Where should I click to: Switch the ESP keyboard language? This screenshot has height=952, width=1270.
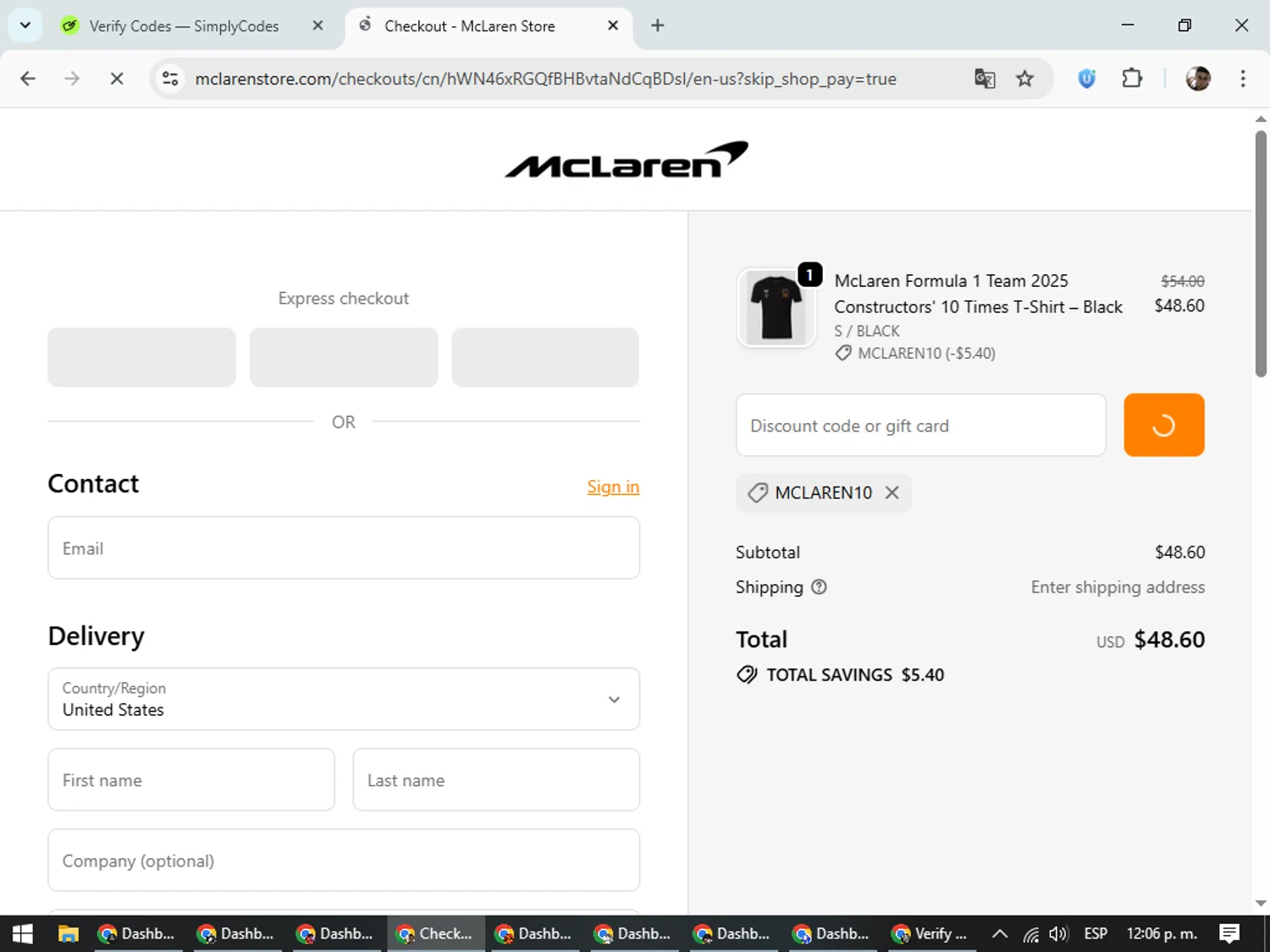pyautogui.click(x=1096, y=933)
